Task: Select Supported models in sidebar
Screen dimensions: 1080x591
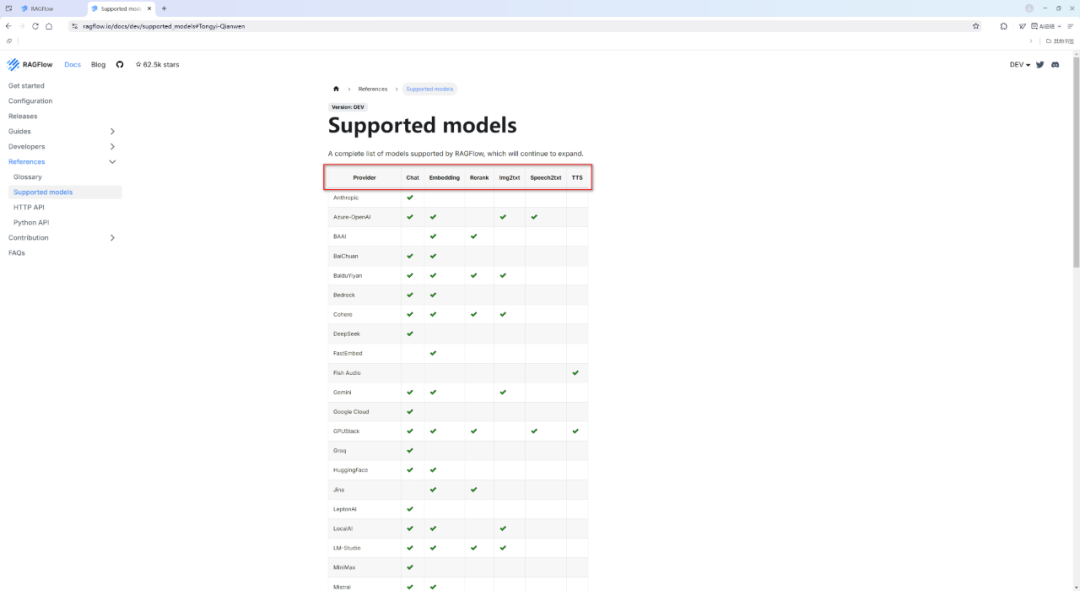Action: pos(63,192)
